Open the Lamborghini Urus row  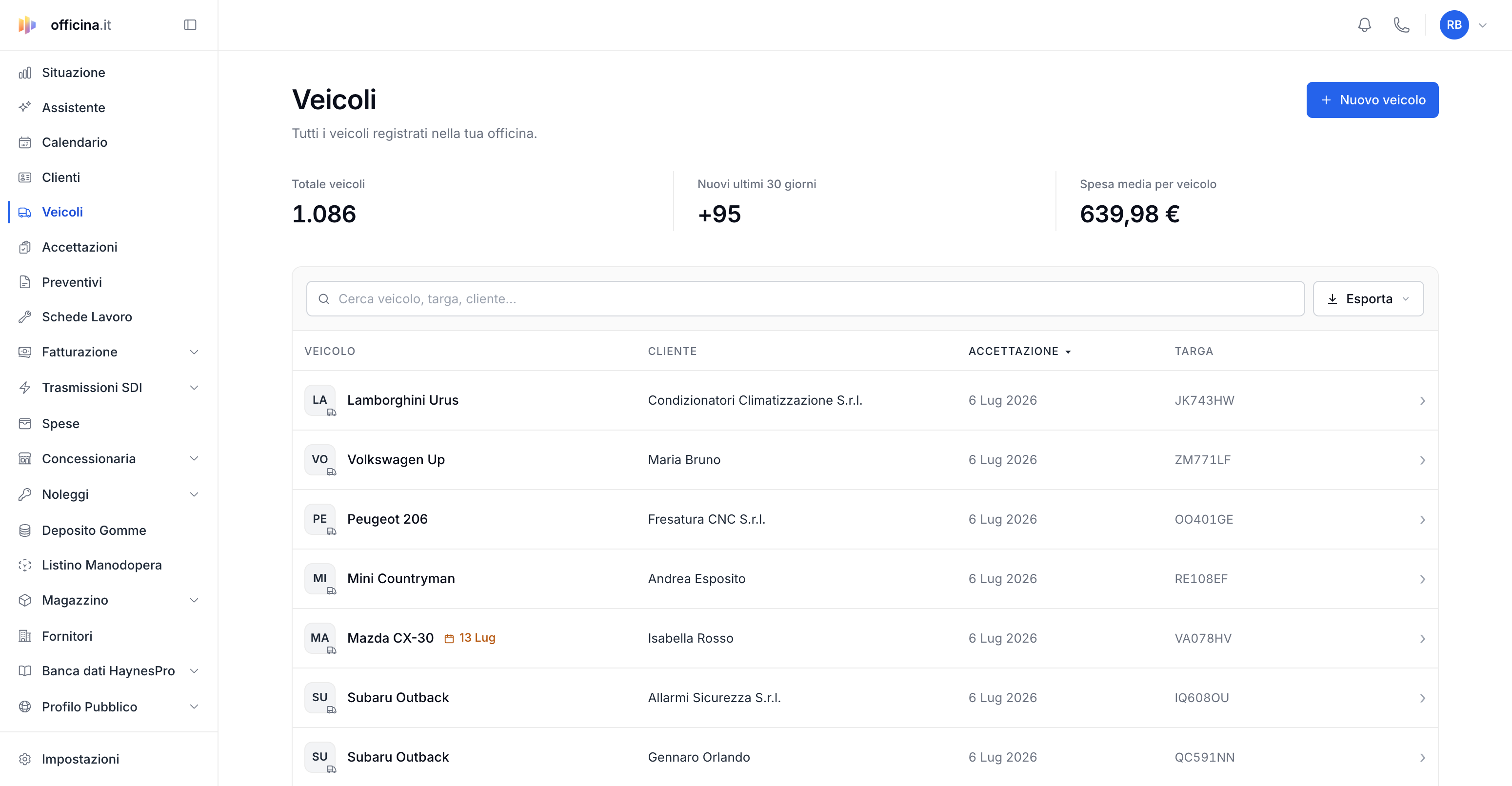click(x=865, y=400)
